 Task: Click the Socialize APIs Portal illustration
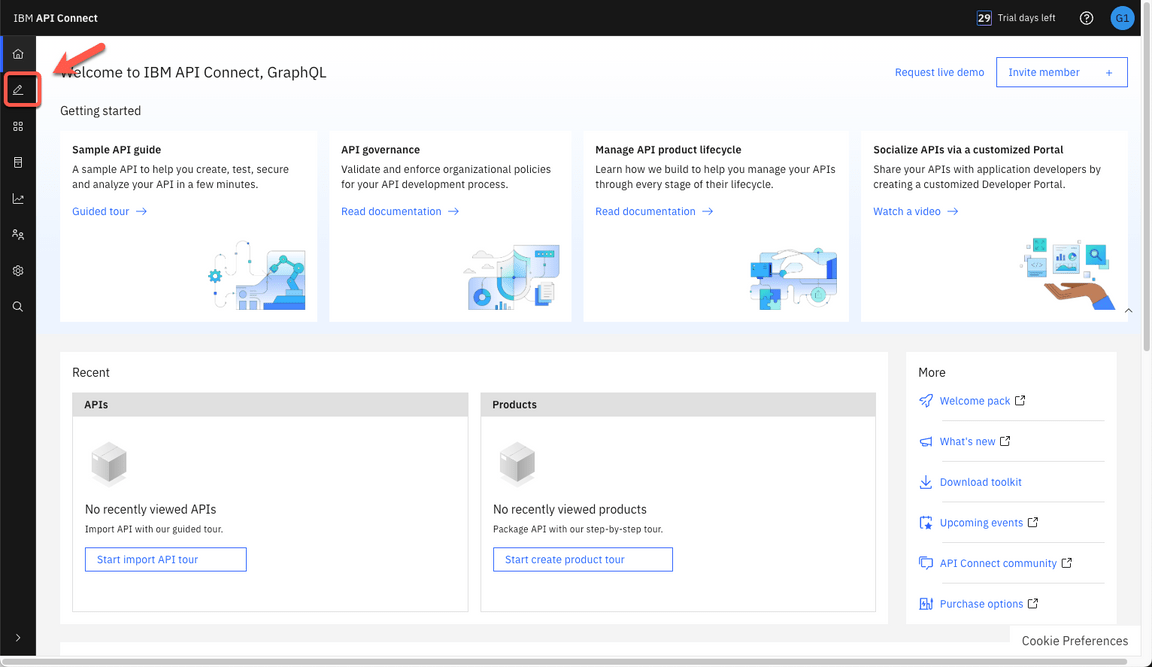click(x=1068, y=273)
